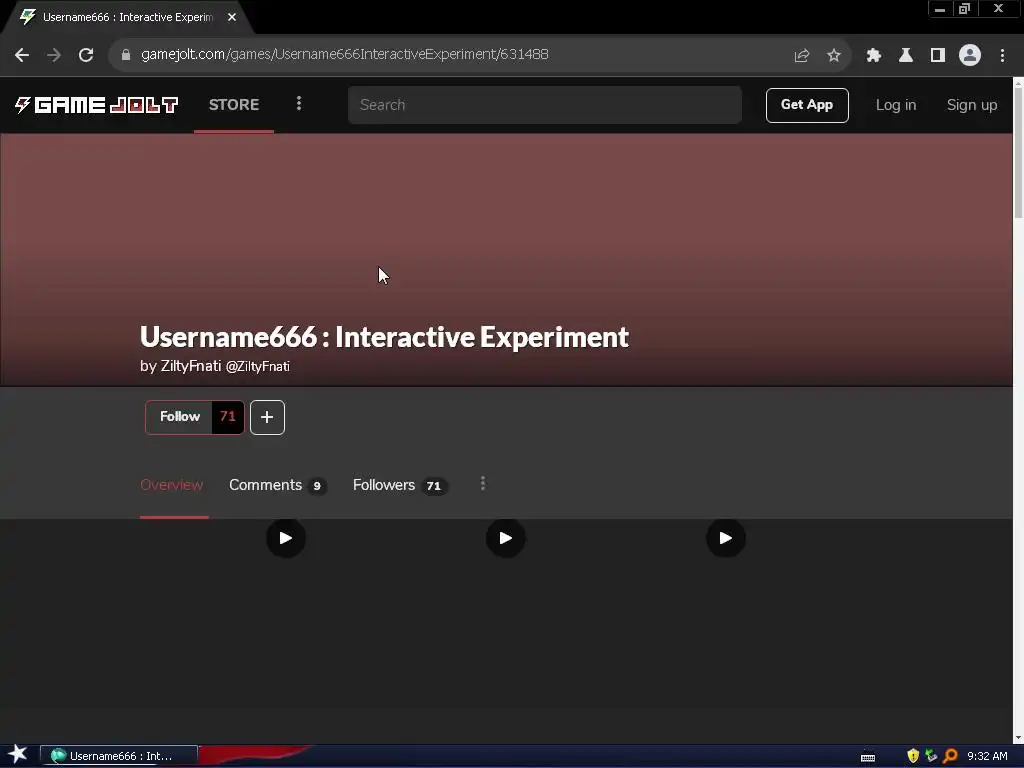
Task: Minimize the browser window
Action: point(940,9)
